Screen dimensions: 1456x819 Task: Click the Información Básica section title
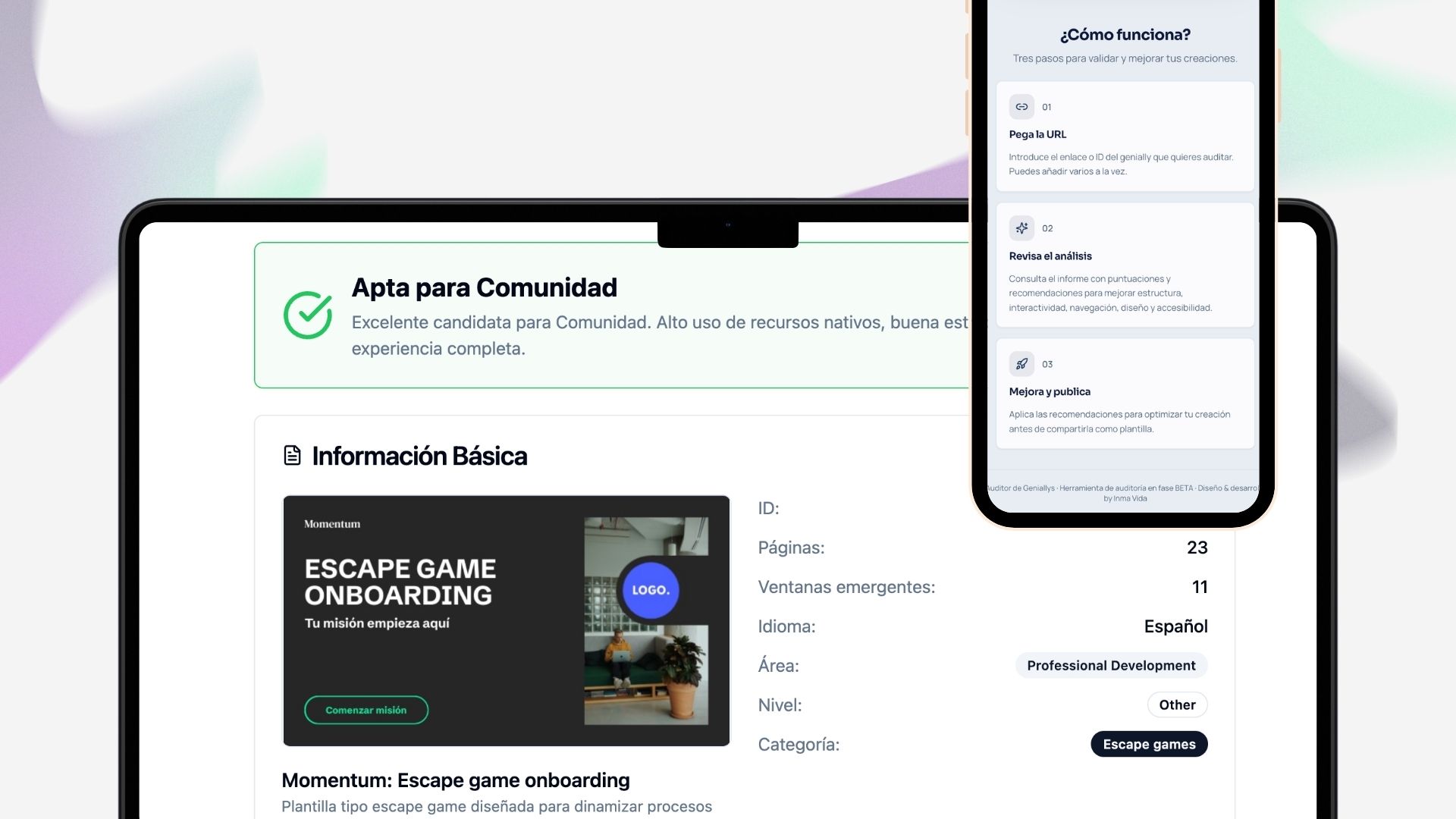pyautogui.click(x=419, y=456)
